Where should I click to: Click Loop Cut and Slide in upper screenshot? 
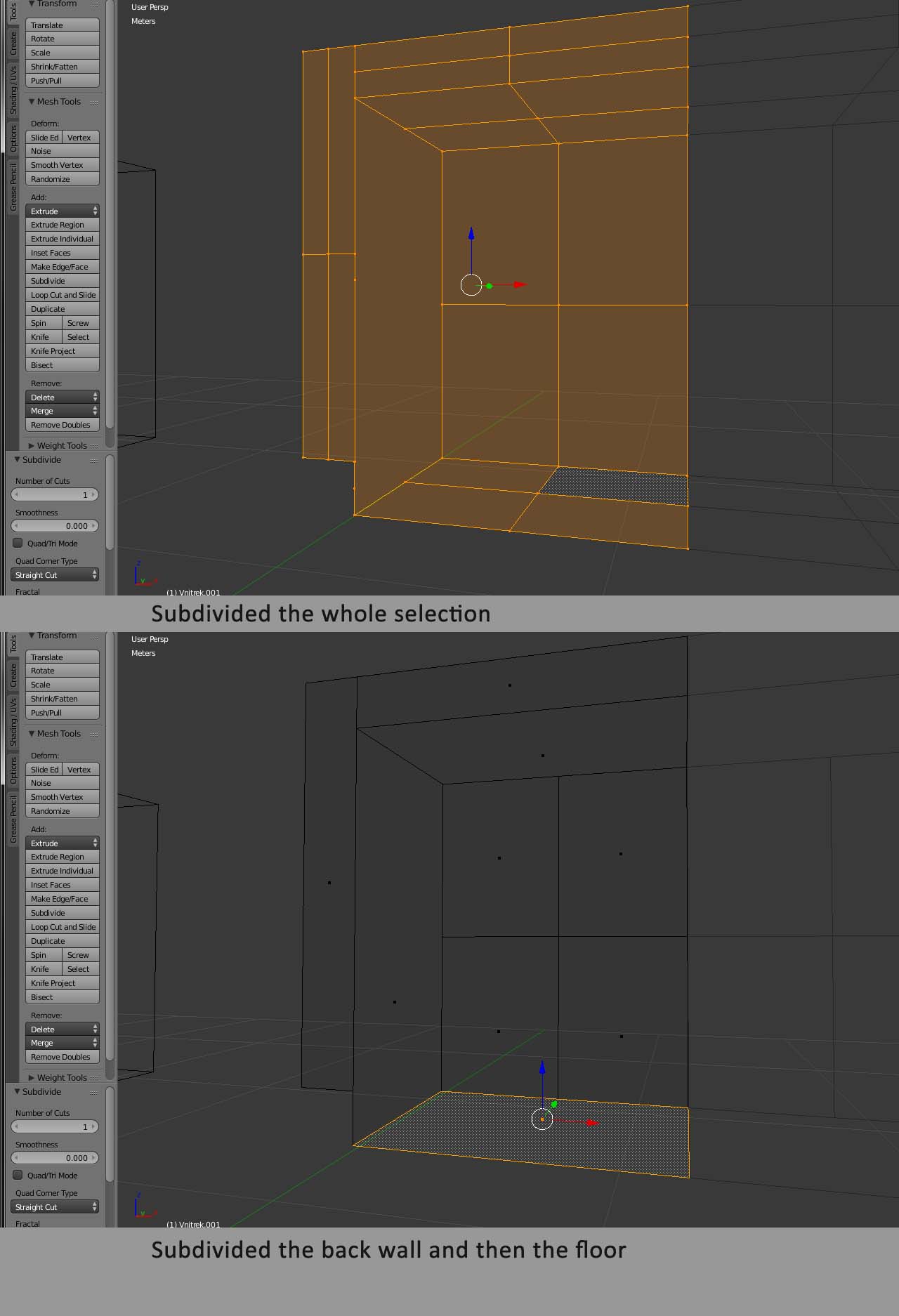coord(63,295)
